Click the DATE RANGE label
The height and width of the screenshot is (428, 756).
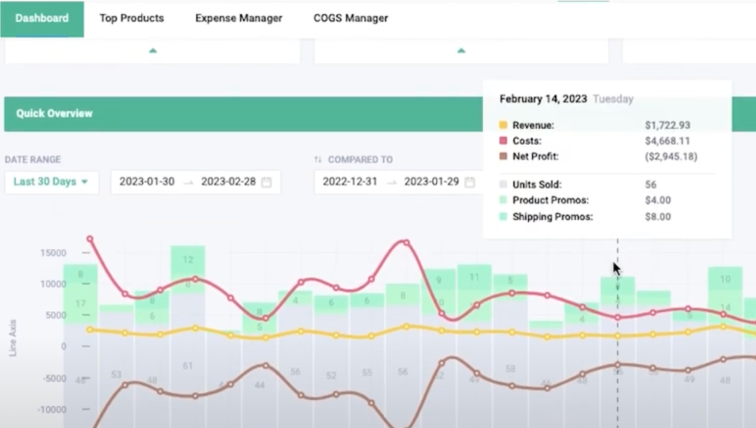(33, 160)
